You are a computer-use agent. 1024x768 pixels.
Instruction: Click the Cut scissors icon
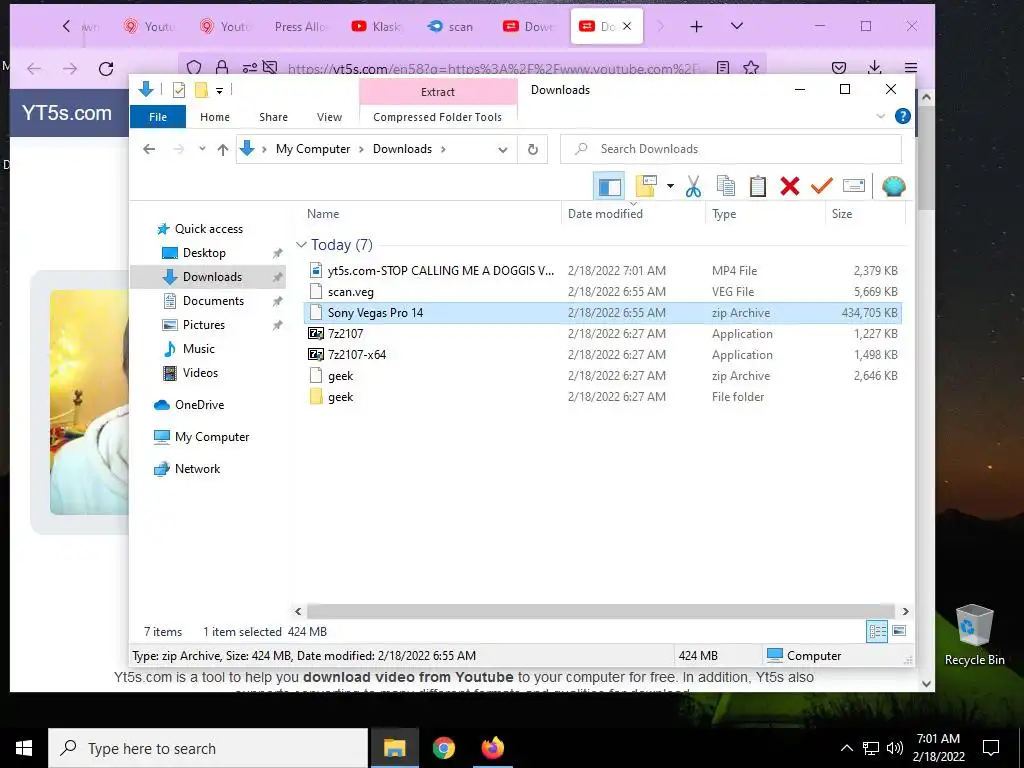pyautogui.click(x=693, y=187)
